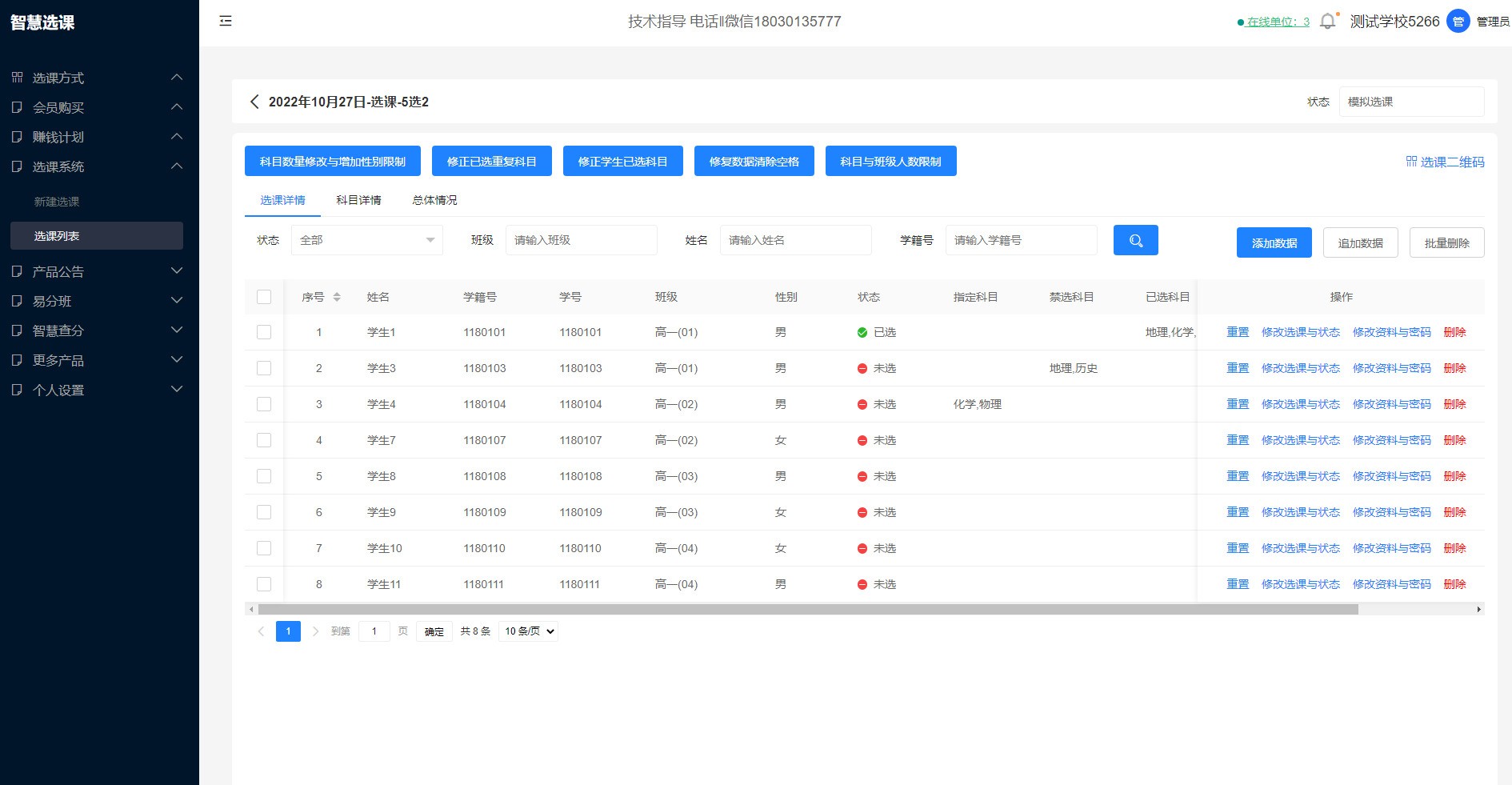Tick the checkbox for 学生3 row
This screenshot has height=785, width=1512.
click(x=264, y=368)
